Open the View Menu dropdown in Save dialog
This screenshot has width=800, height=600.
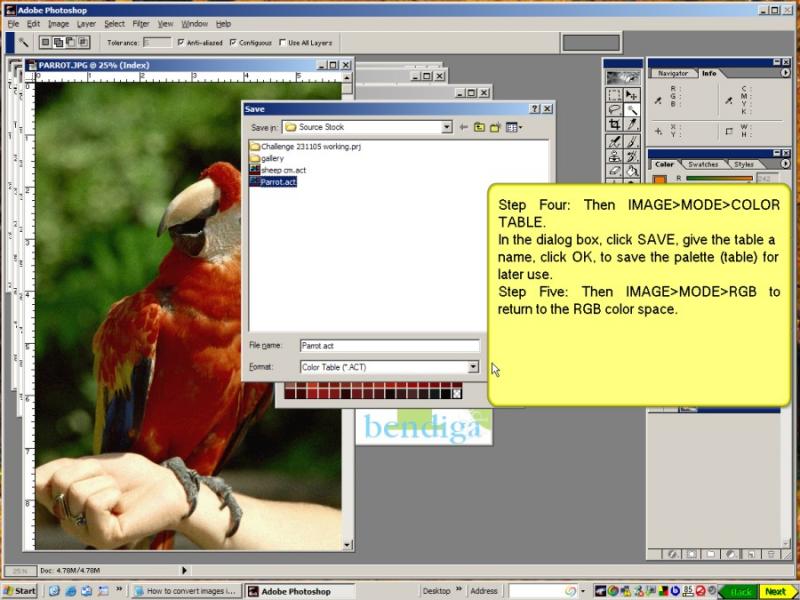click(x=514, y=127)
